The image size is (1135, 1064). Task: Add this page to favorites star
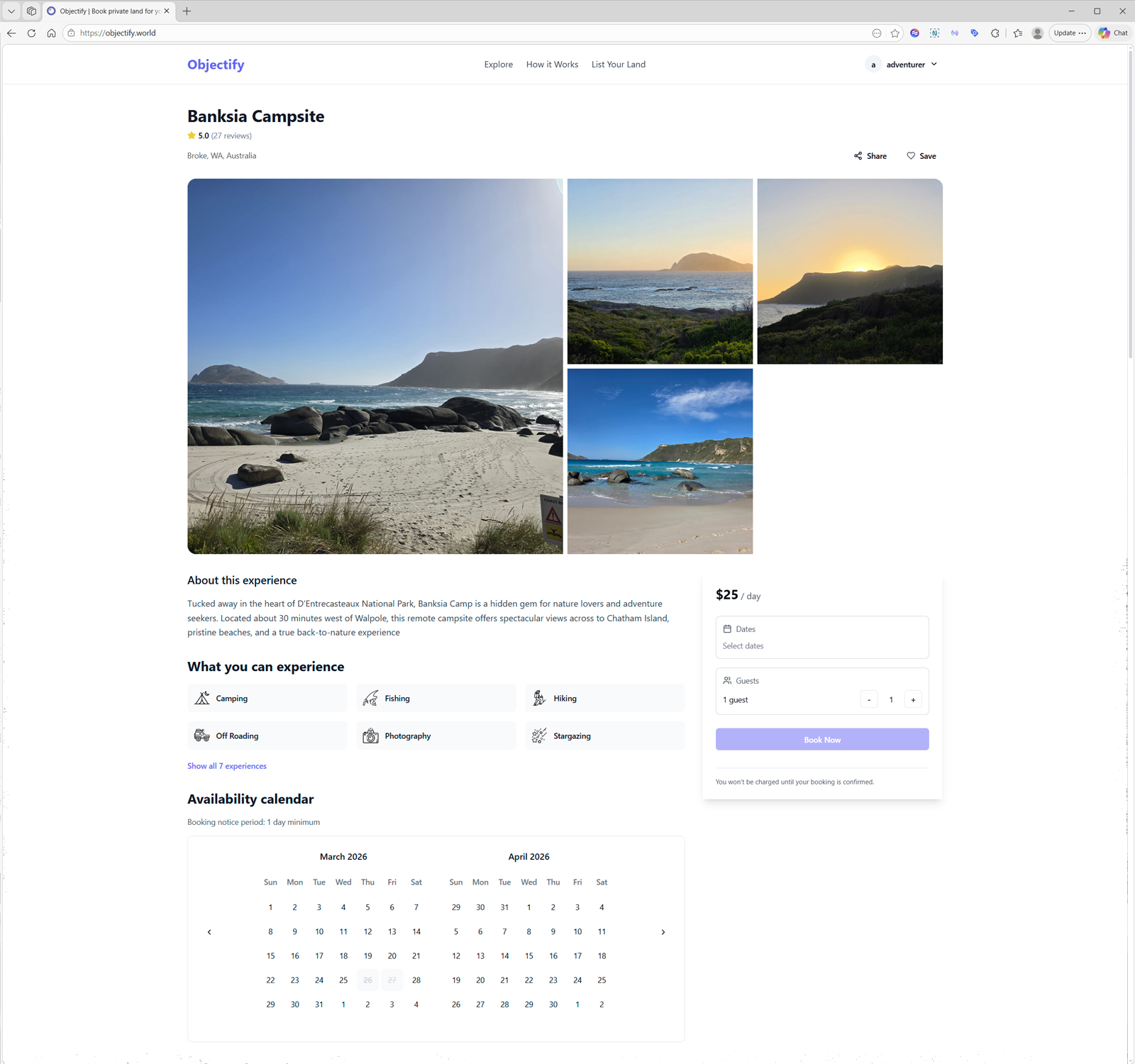[x=895, y=33]
